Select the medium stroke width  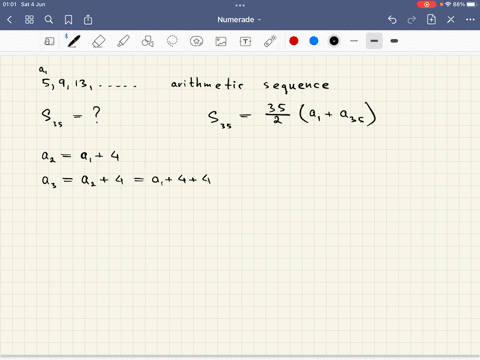[374, 41]
